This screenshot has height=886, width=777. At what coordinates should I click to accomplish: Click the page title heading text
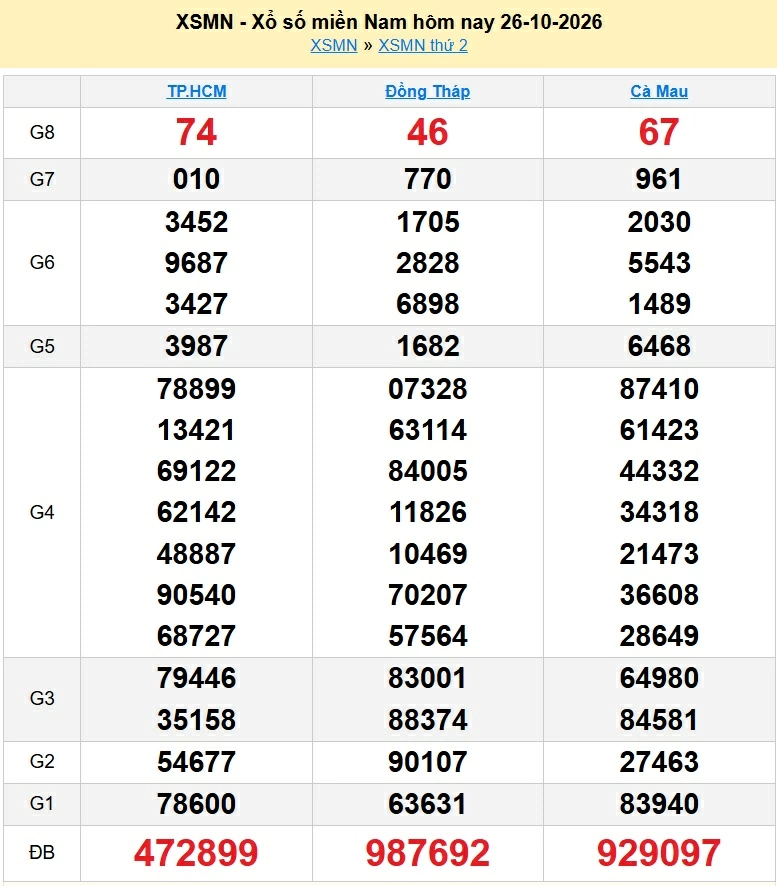(x=389, y=22)
